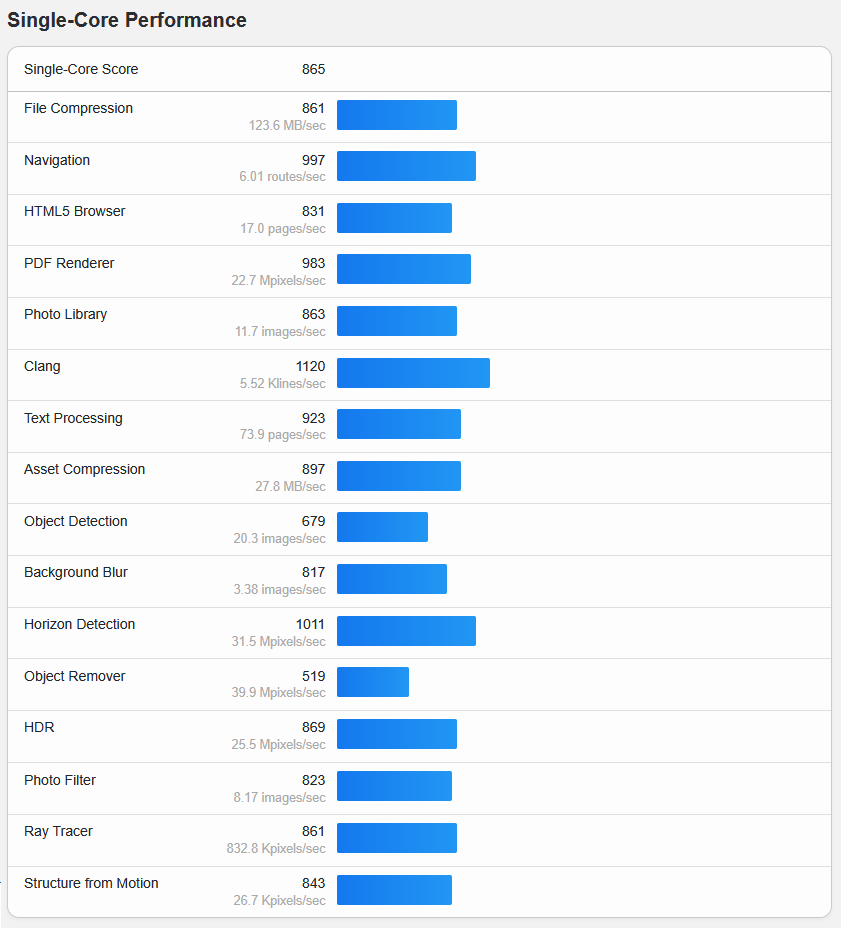Click the Clang score bar

[x=413, y=373]
